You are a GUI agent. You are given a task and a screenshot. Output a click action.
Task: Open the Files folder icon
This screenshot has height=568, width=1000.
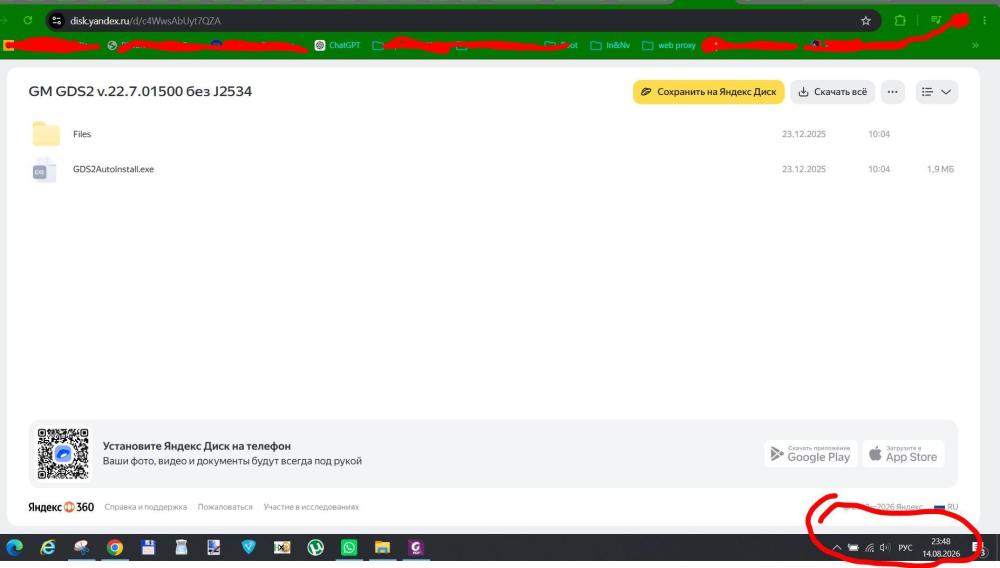(x=46, y=134)
